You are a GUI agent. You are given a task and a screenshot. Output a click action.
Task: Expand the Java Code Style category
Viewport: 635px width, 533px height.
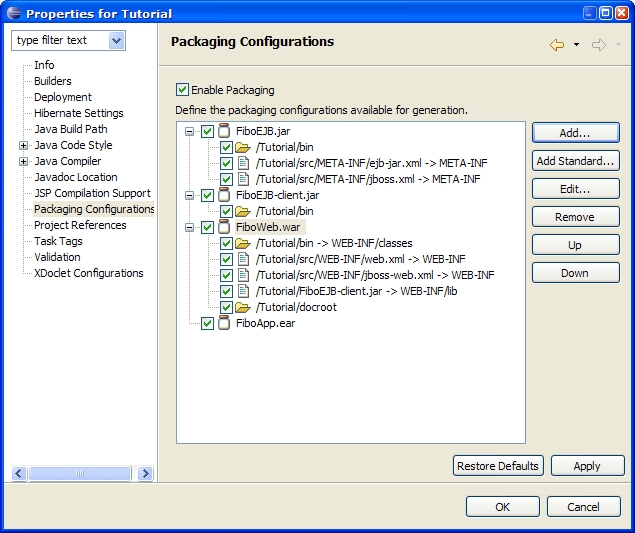23,145
